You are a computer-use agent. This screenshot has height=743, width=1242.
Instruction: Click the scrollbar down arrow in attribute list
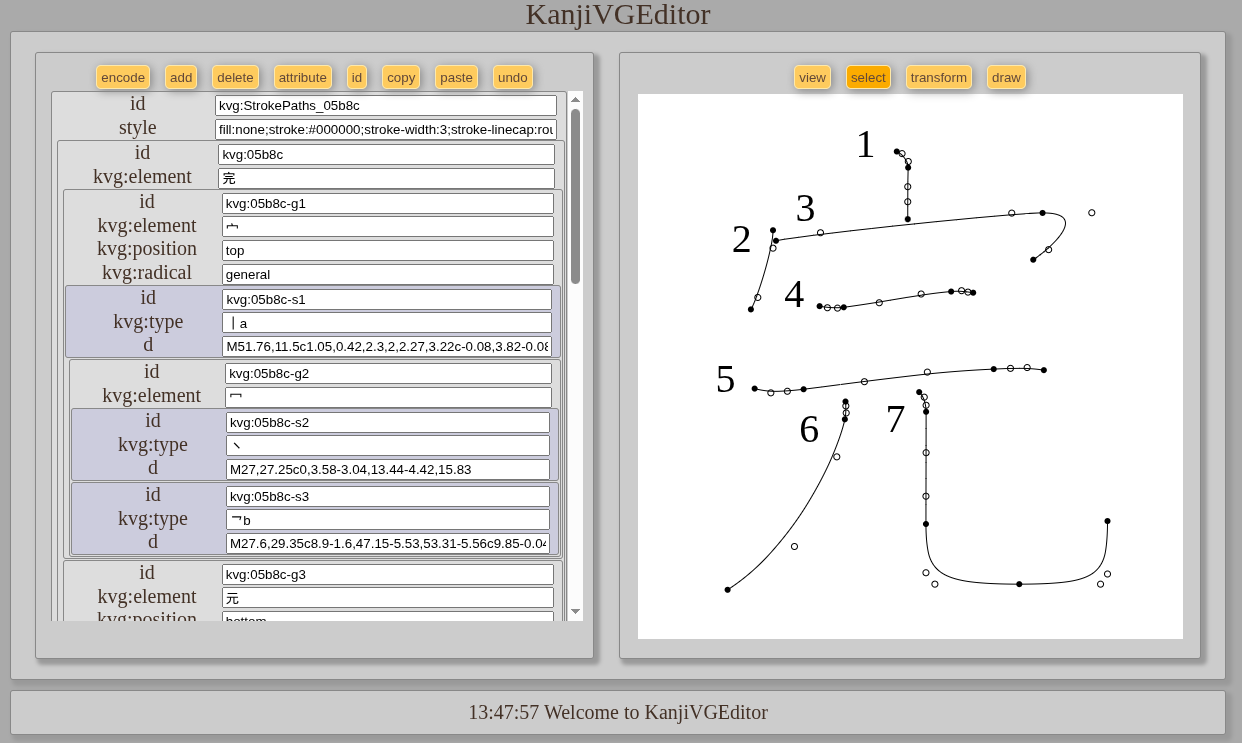pos(575,611)
